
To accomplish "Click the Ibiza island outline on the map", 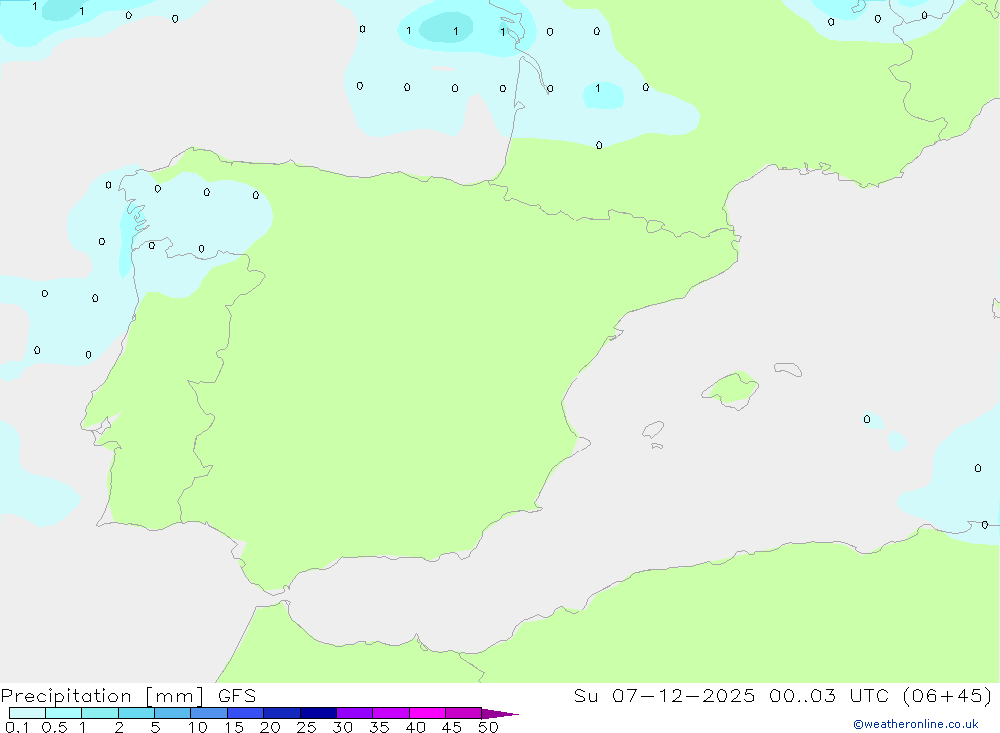I will point(653,430).
